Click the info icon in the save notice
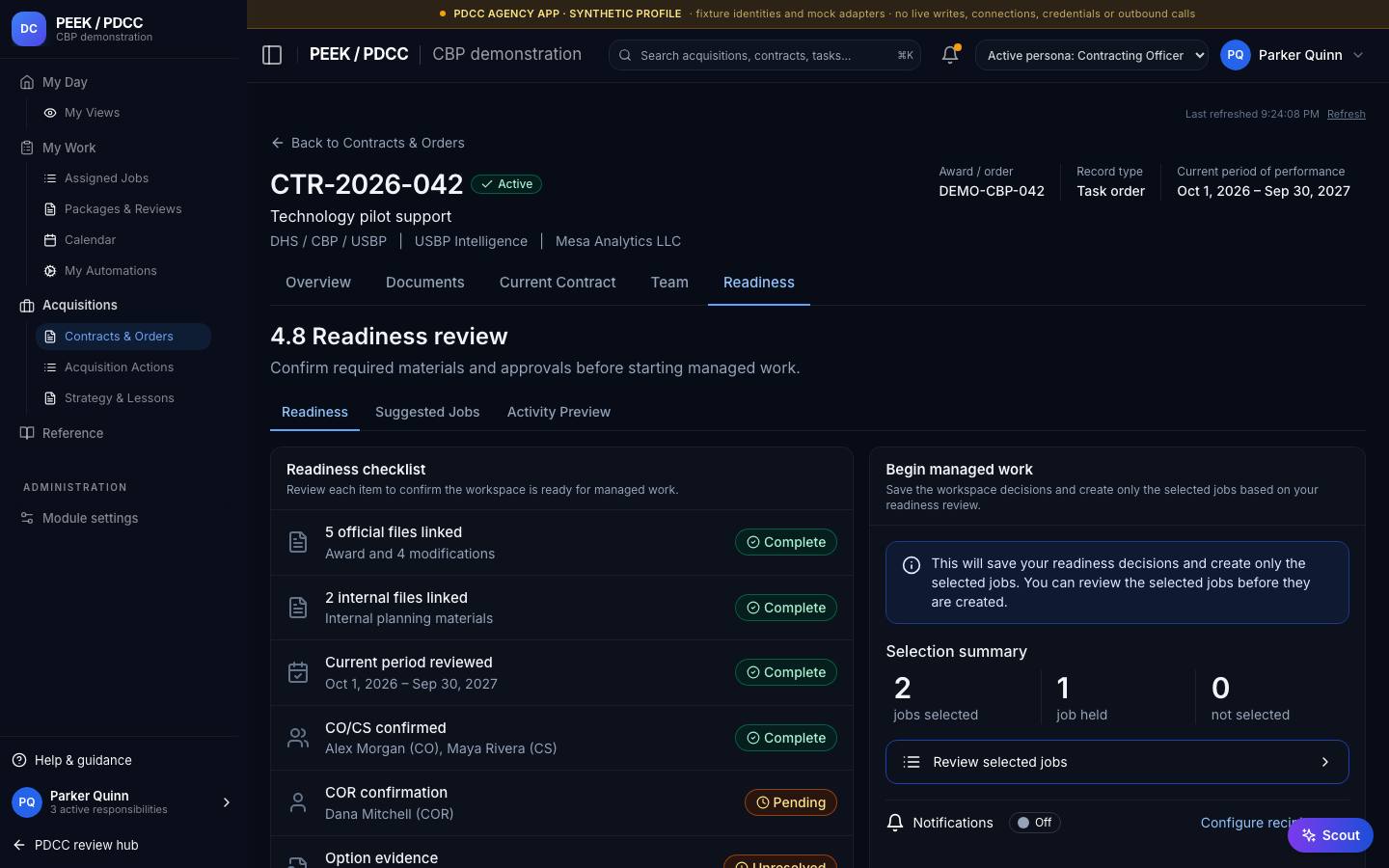 (912, 565)
